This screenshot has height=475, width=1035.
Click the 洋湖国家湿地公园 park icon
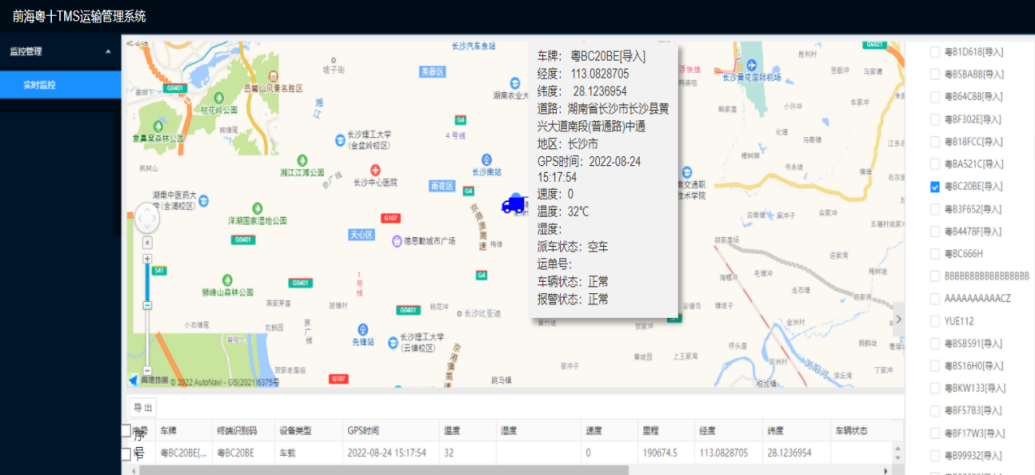(x=257, y=207)
